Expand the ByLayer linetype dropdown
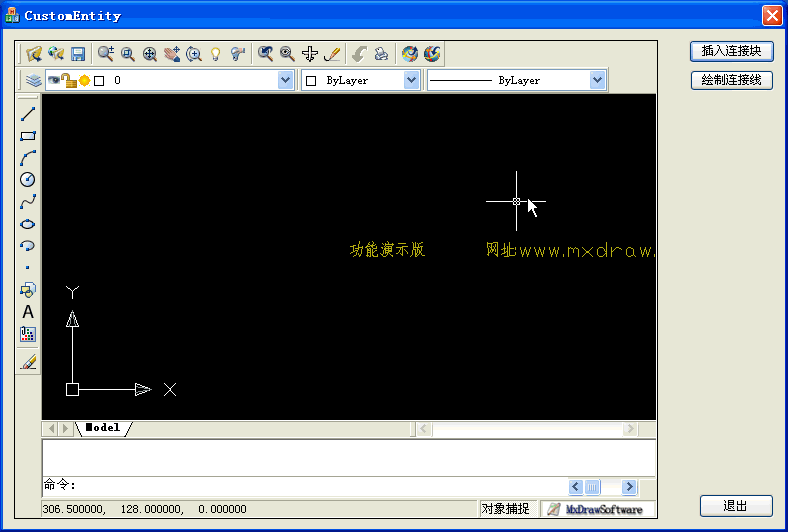 click(x=597, y=81)
